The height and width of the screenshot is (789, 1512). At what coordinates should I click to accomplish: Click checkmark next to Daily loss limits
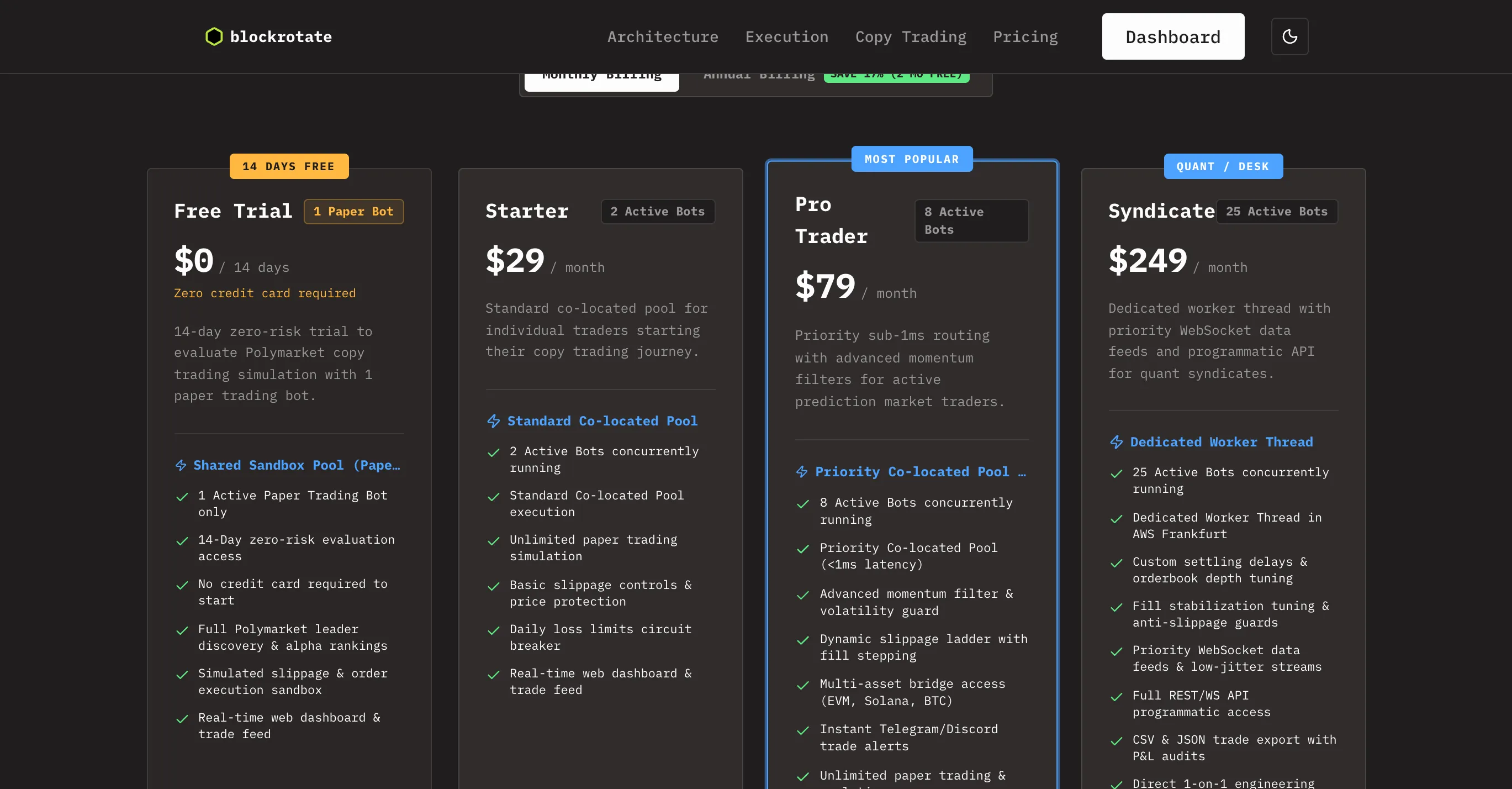(x=494, y=630)
